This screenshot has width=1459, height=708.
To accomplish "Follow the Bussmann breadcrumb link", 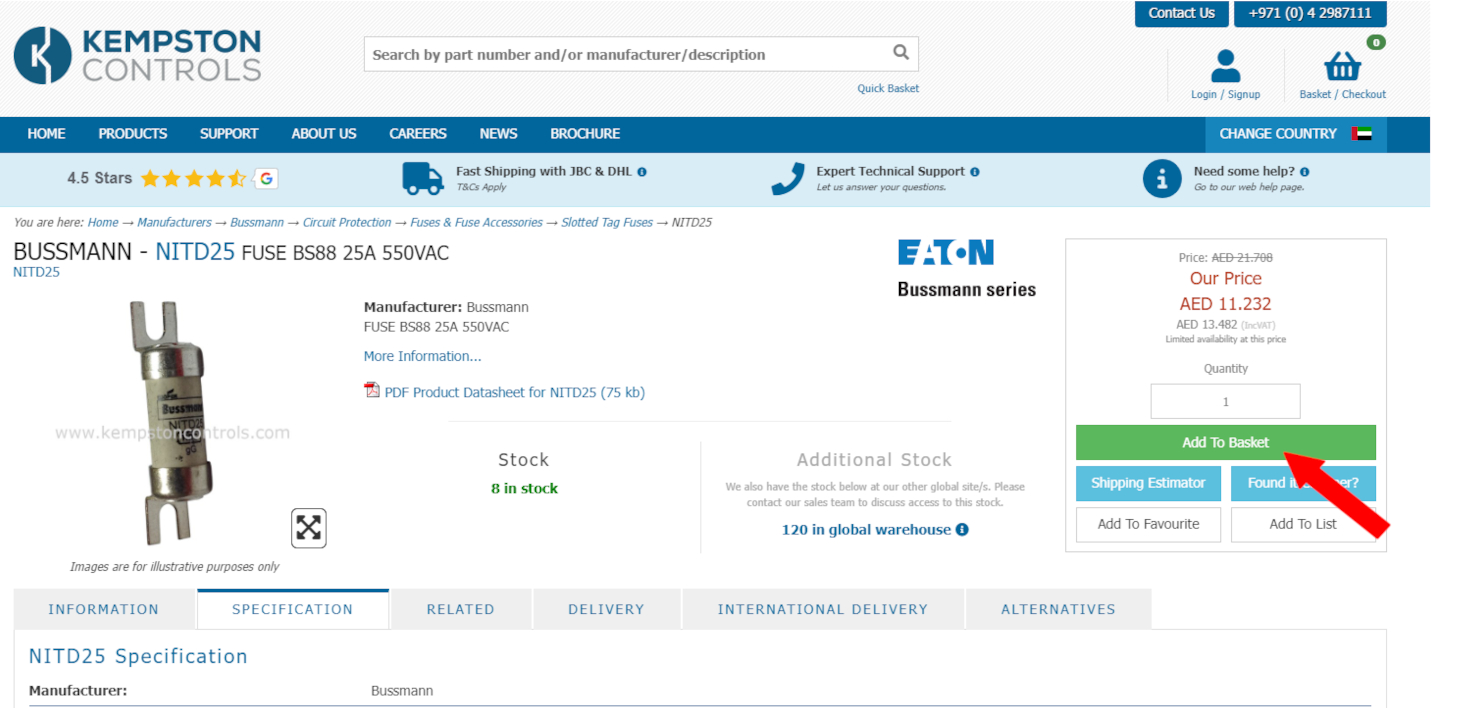I will pyautogui.click(x=257, y=223).
